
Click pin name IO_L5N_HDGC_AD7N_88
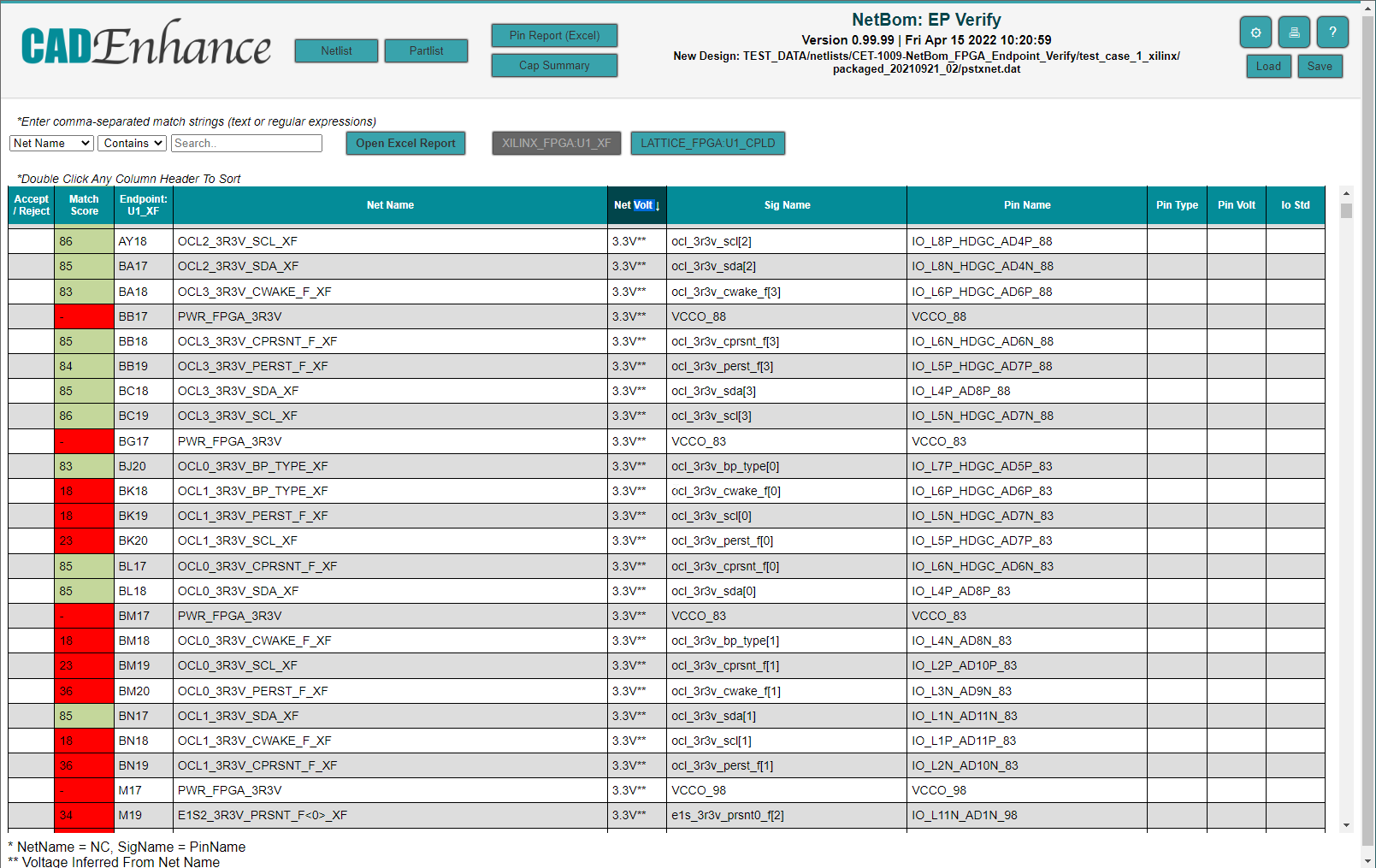click(x=983, y=416)
